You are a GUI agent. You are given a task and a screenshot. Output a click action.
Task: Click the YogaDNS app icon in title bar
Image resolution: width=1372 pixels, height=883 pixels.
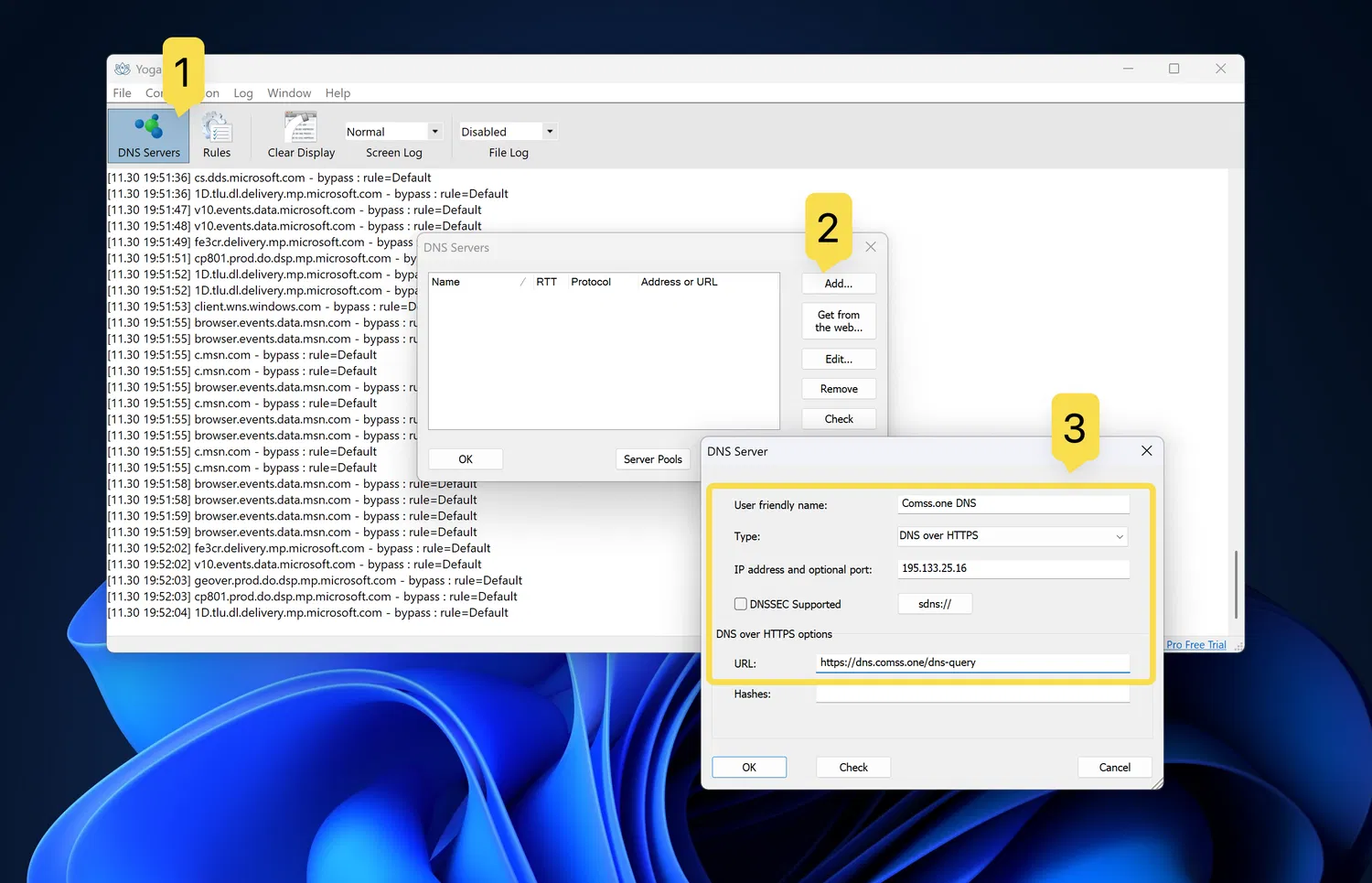(123, 69)
